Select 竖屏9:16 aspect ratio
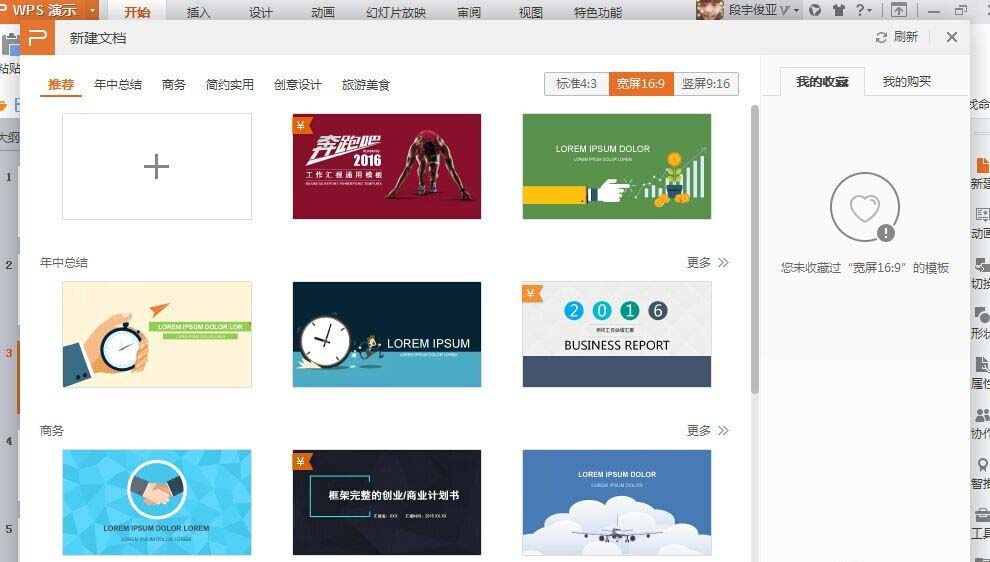This screenshot has width=990, height=562. pyautogui.click(x=706, y=83)
